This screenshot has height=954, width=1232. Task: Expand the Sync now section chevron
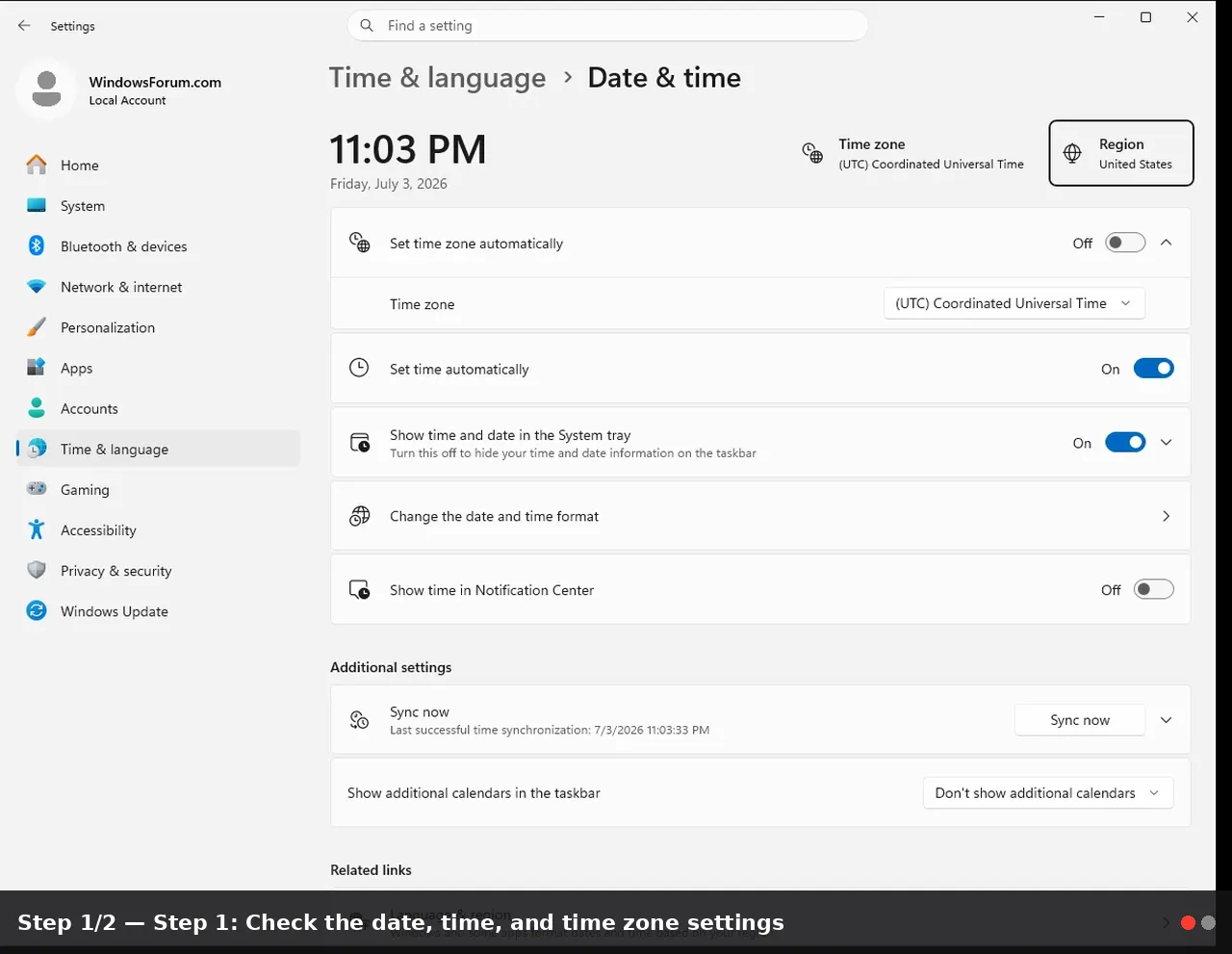[x=1167, y=720]
